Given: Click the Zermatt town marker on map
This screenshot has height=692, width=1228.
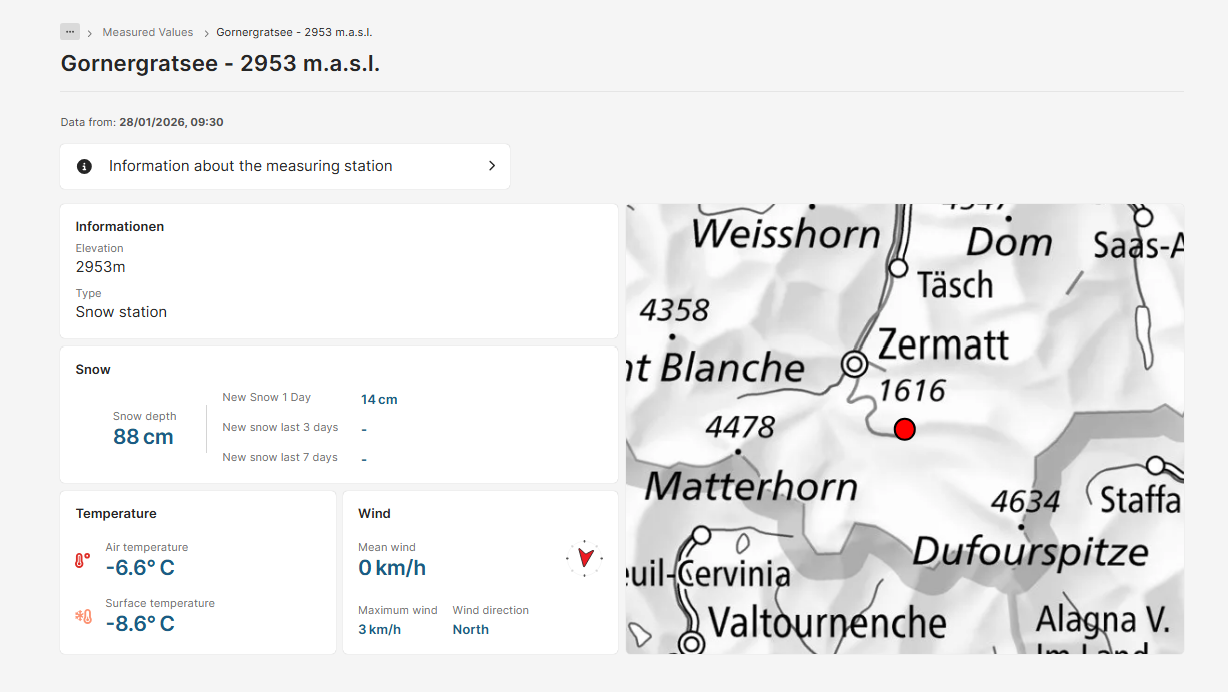Looking at the screenshot, I should pos(855,364).
